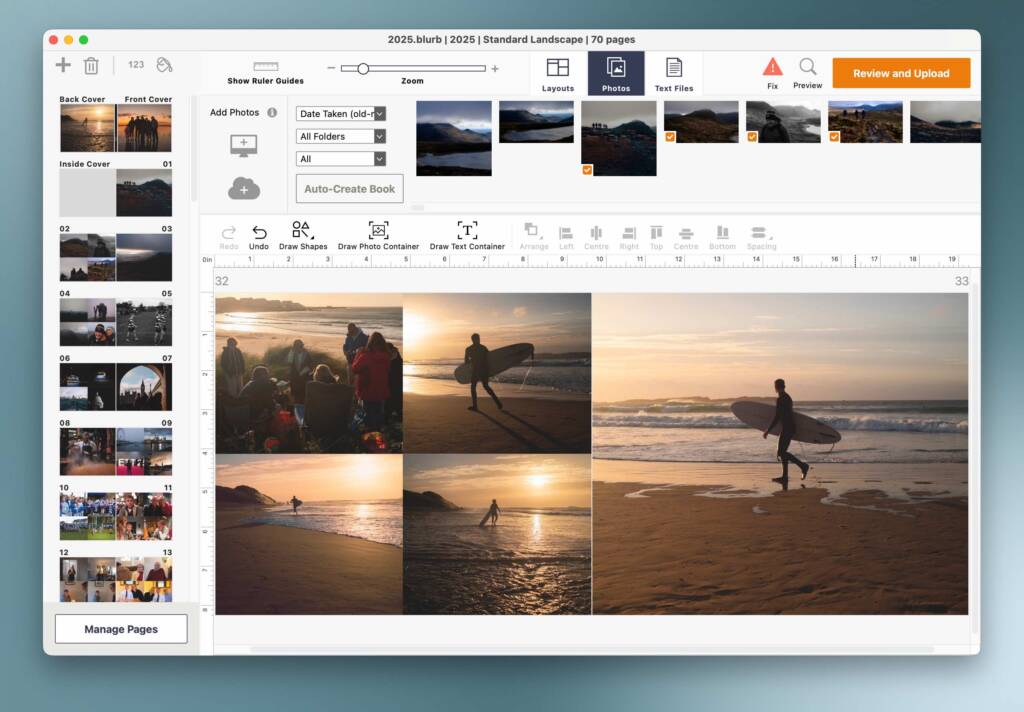Click the Auto-Create Book button
Image resolution: width=1024 pixels, height=712 pixels.
coord(349,189)
